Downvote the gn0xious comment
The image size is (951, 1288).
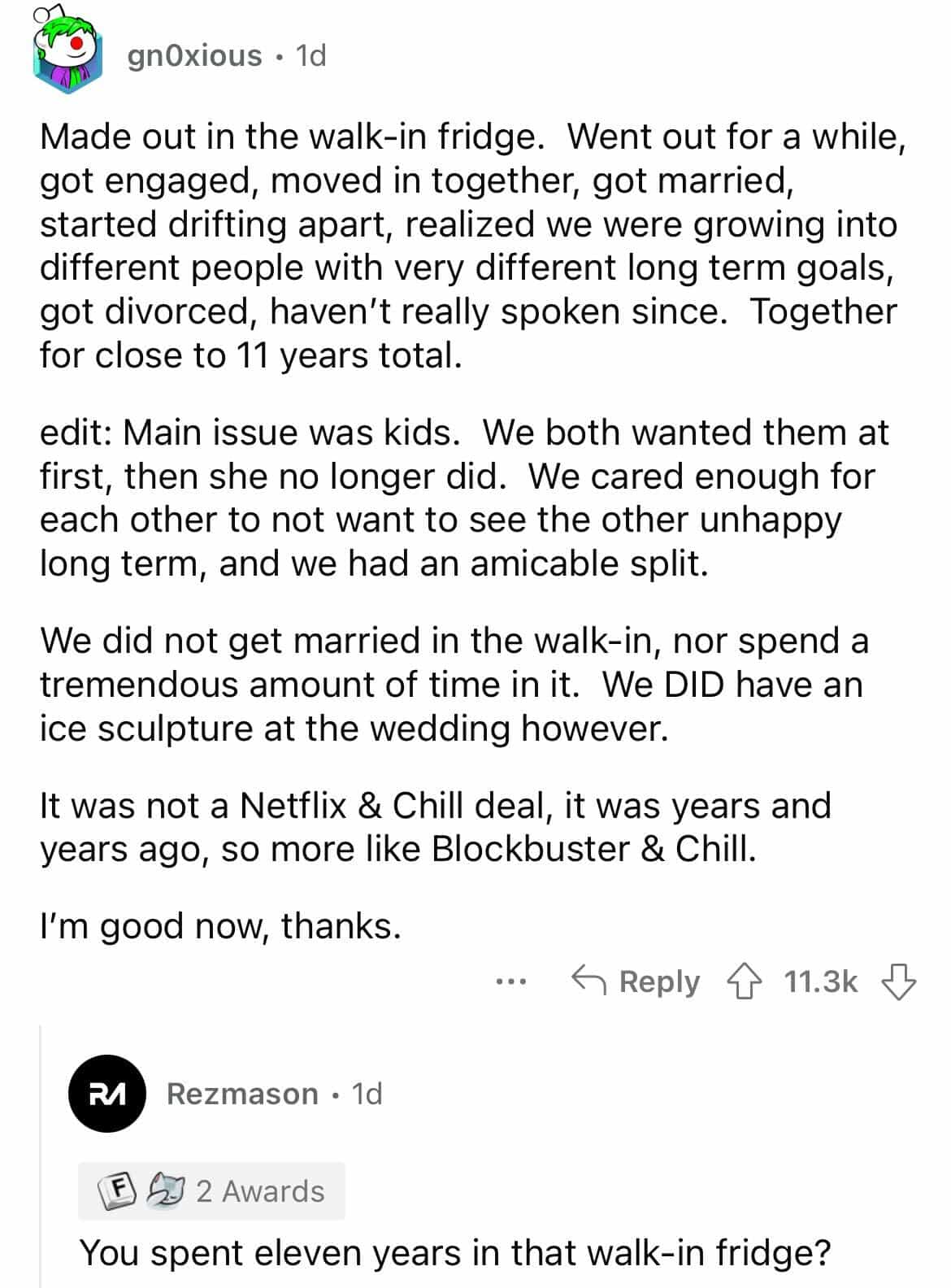coord(899,981)
